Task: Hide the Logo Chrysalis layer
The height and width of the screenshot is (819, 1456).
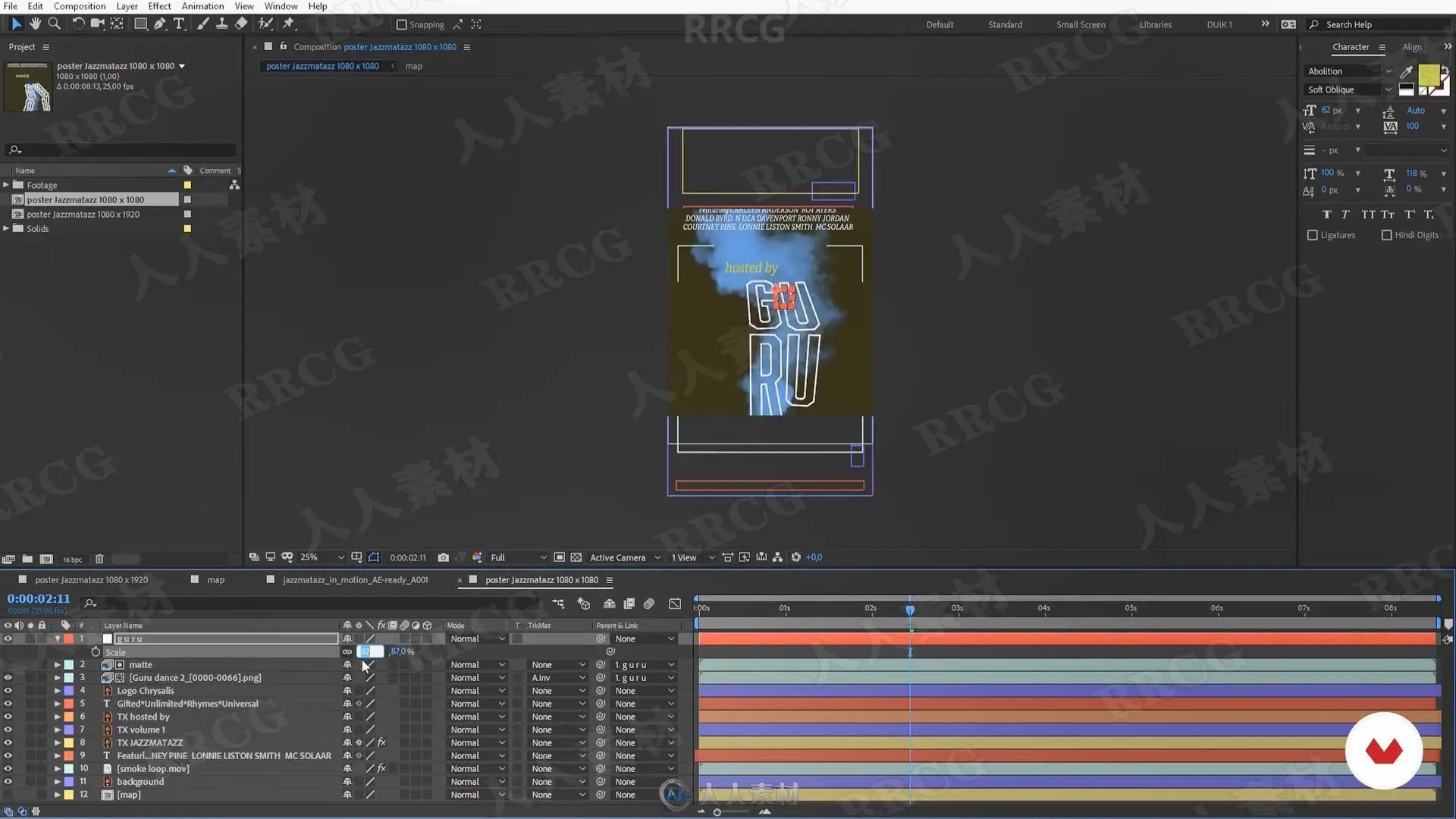Action: click(x=8, y=691)
